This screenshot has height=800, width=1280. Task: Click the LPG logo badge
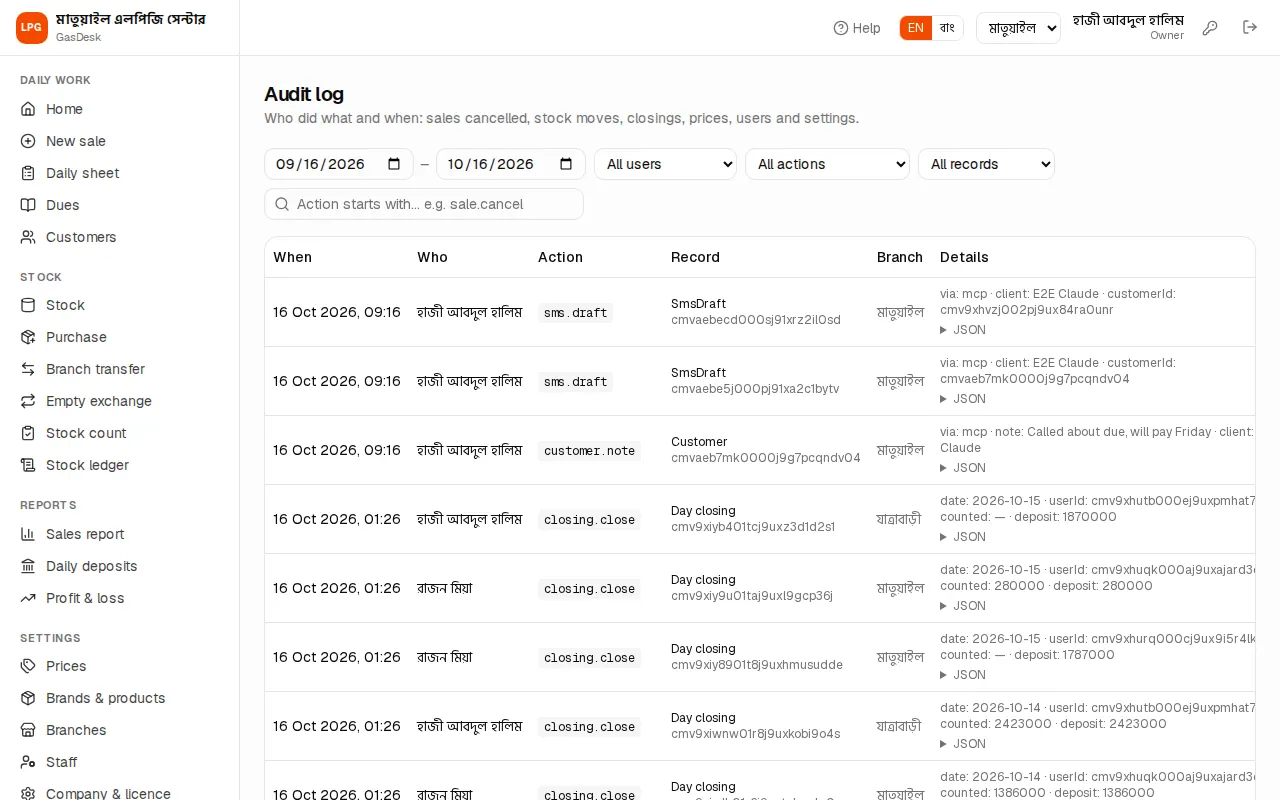32,28
